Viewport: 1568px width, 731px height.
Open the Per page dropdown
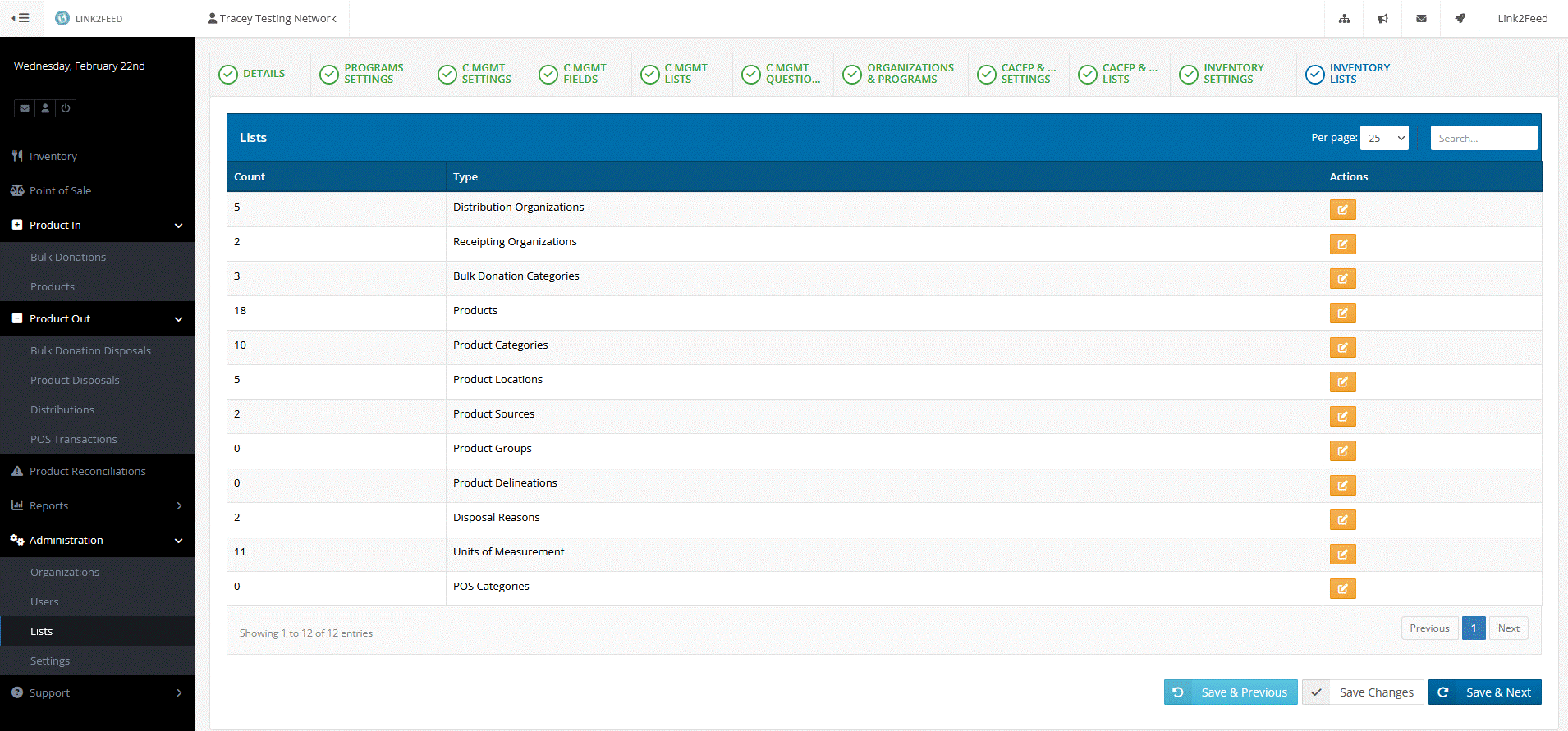pyautogui.click(x=1383, y=139)
